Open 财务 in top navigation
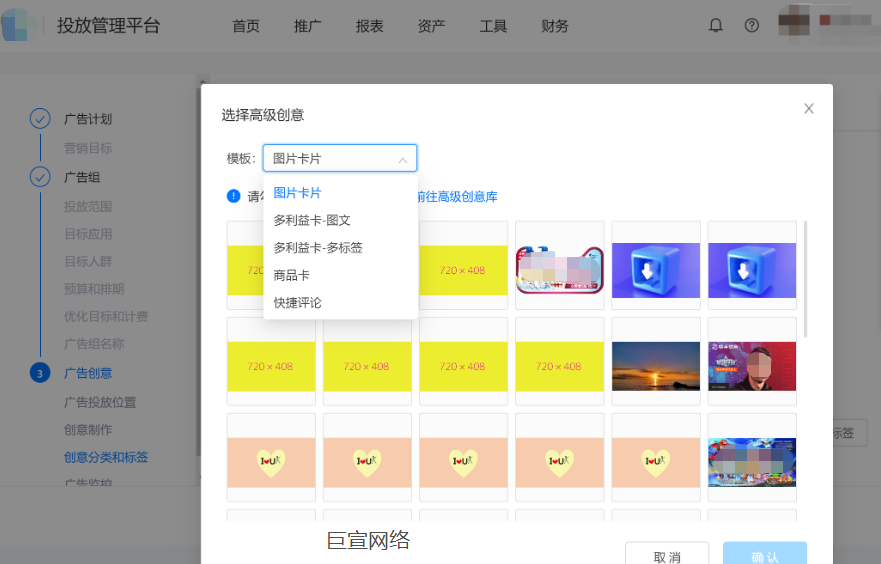The image size is (881, 564). (x=555, y=26)
